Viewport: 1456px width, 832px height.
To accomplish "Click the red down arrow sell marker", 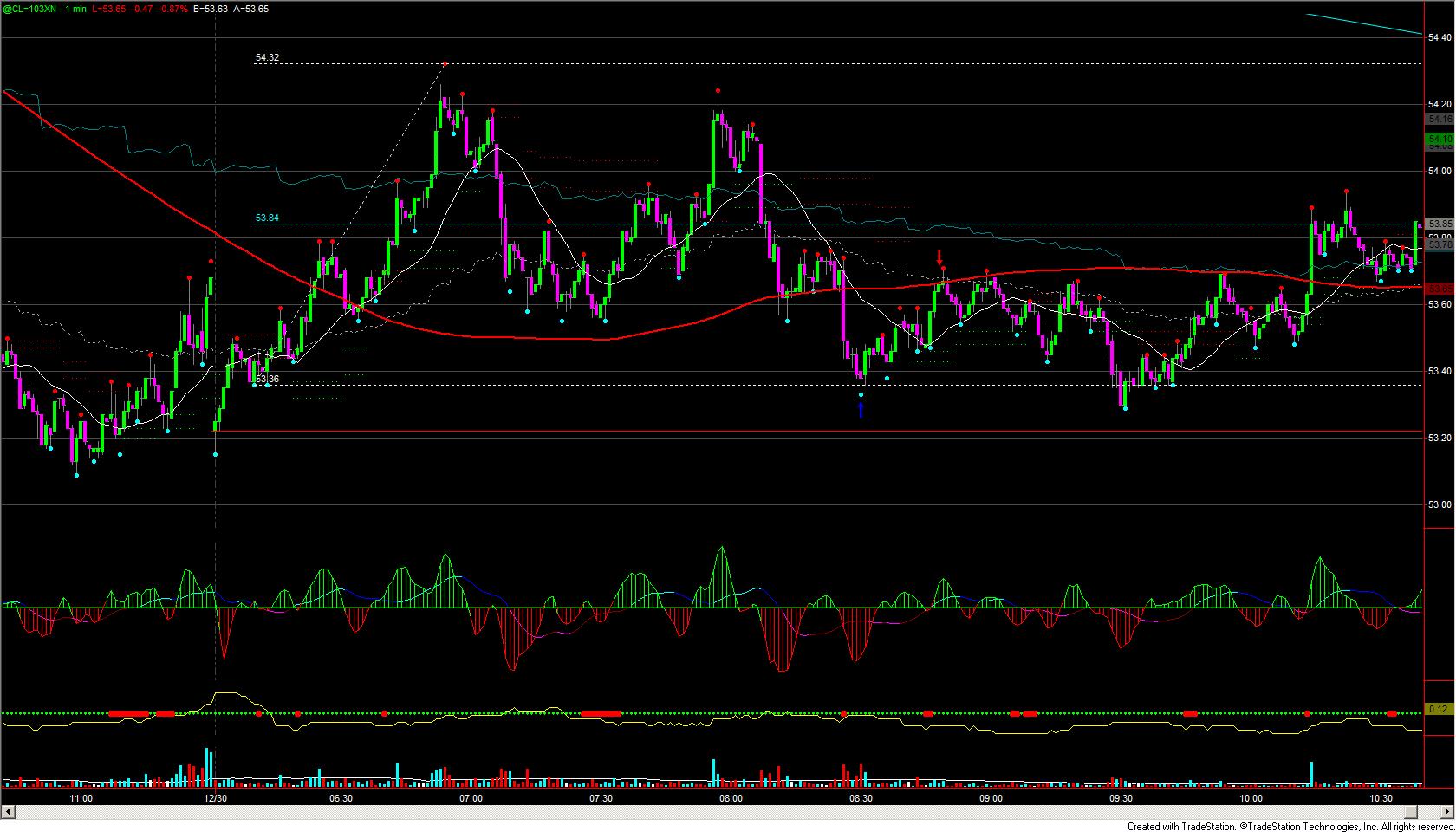I will click(x=939, y=257).
